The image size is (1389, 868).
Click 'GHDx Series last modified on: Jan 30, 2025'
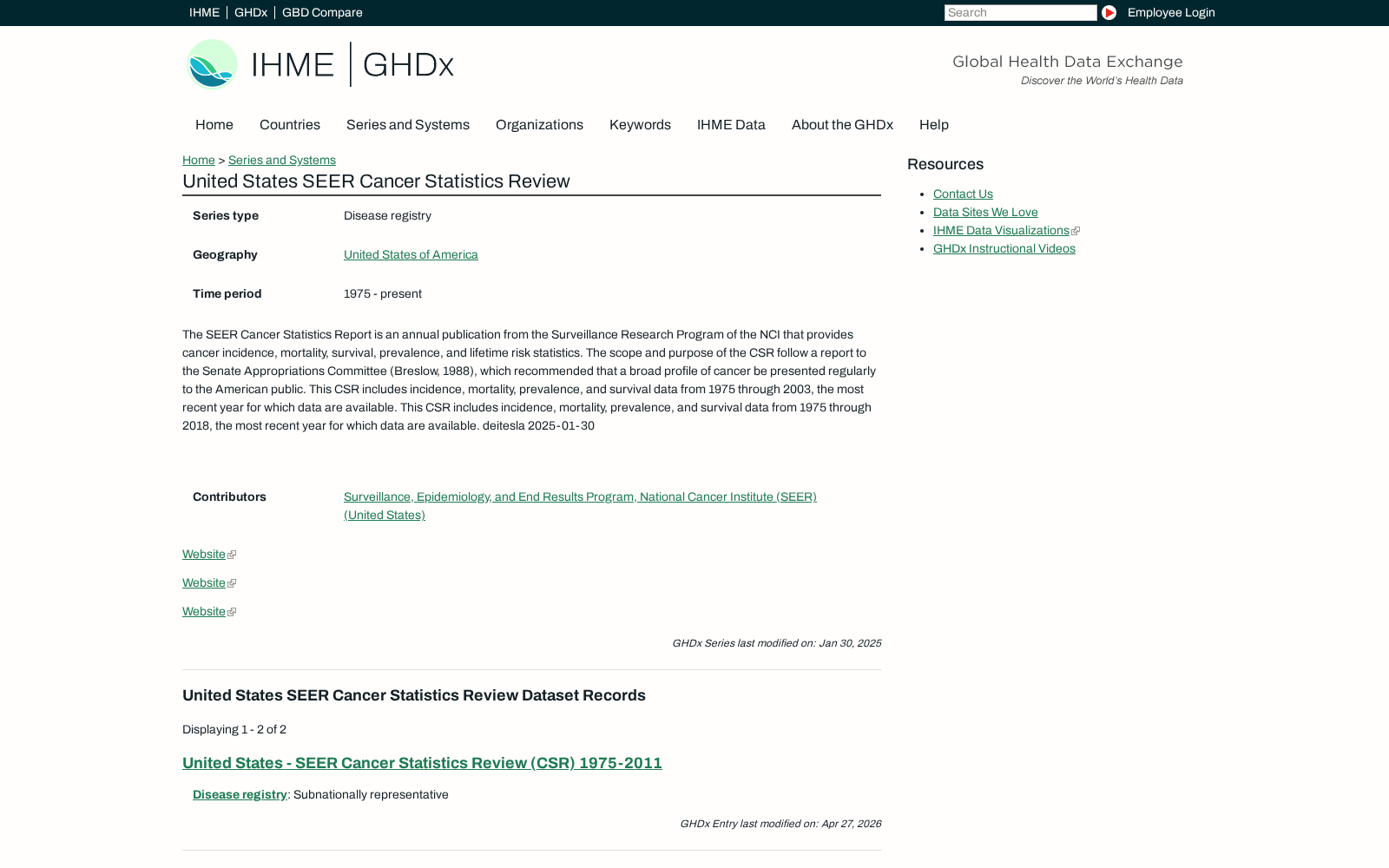(777, 643)
